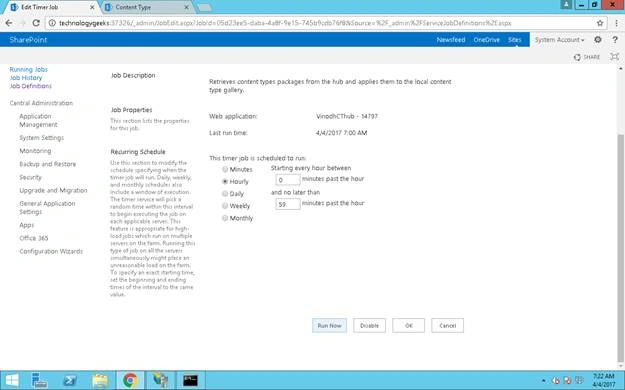Open Chrome profile user icon
The image size is (625, 390).
pos(566,4)
